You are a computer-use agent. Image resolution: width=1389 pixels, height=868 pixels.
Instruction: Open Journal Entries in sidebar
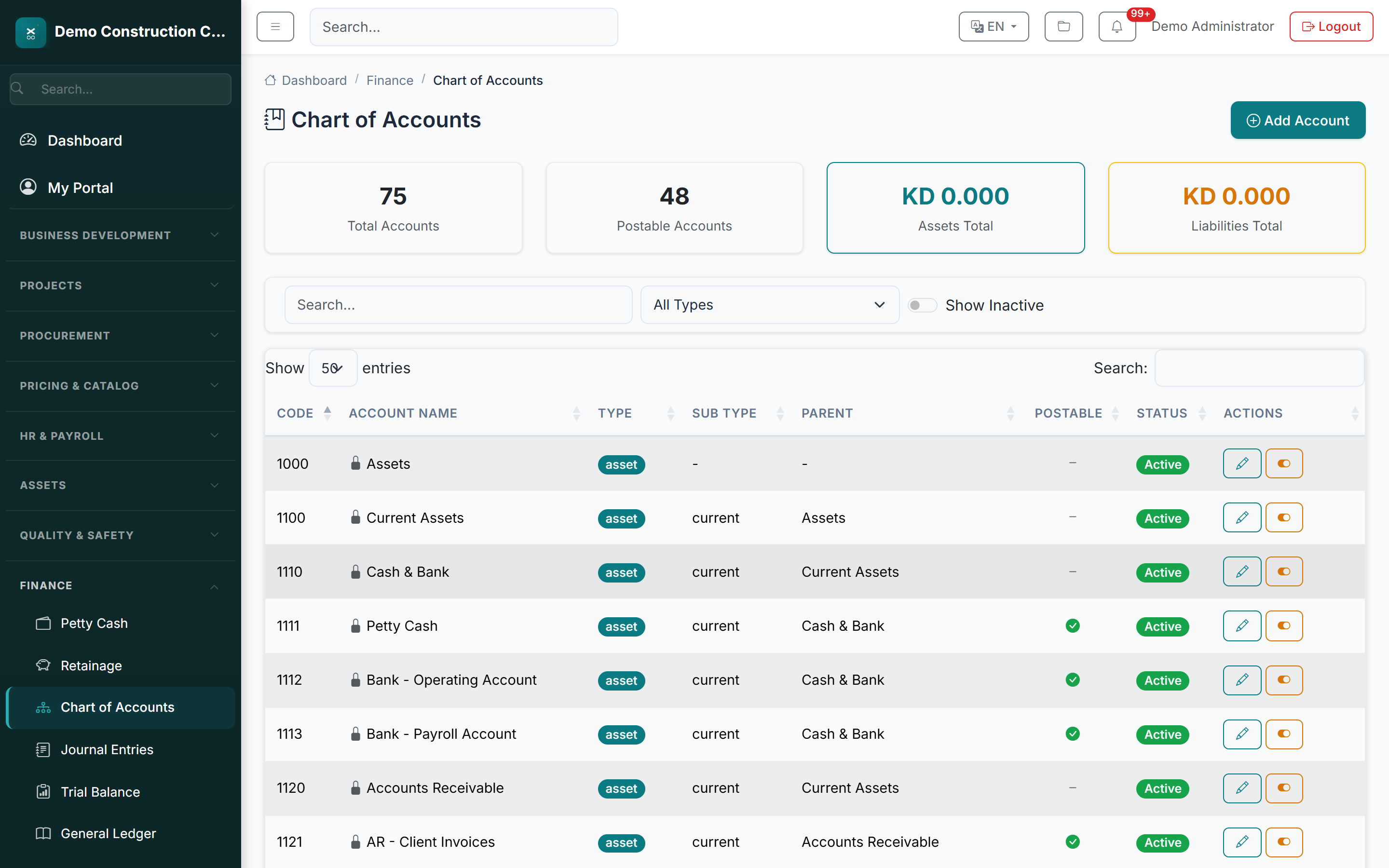click(107, 750)
